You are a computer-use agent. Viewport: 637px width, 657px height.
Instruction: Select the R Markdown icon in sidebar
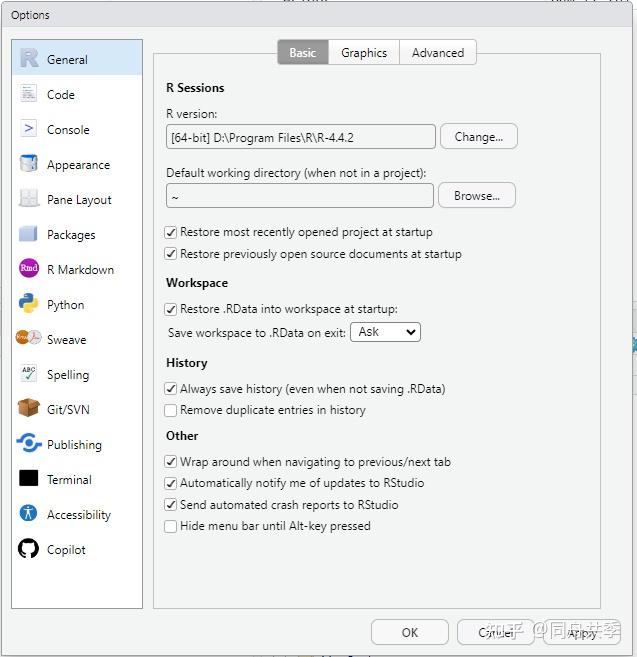(28, 268)
